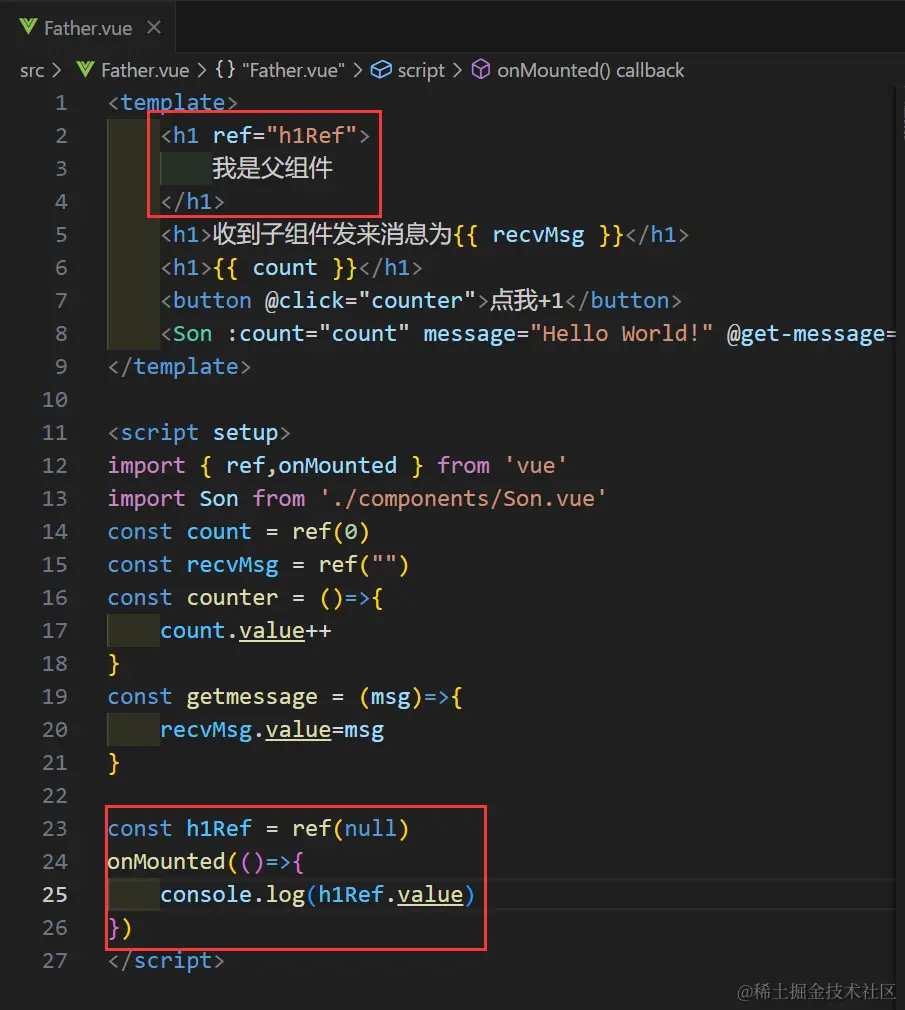The width and height of the screenshot is (905, 1010).
Task: Expand chevron after Father.vue file breadcrumb
Action: 202,70
